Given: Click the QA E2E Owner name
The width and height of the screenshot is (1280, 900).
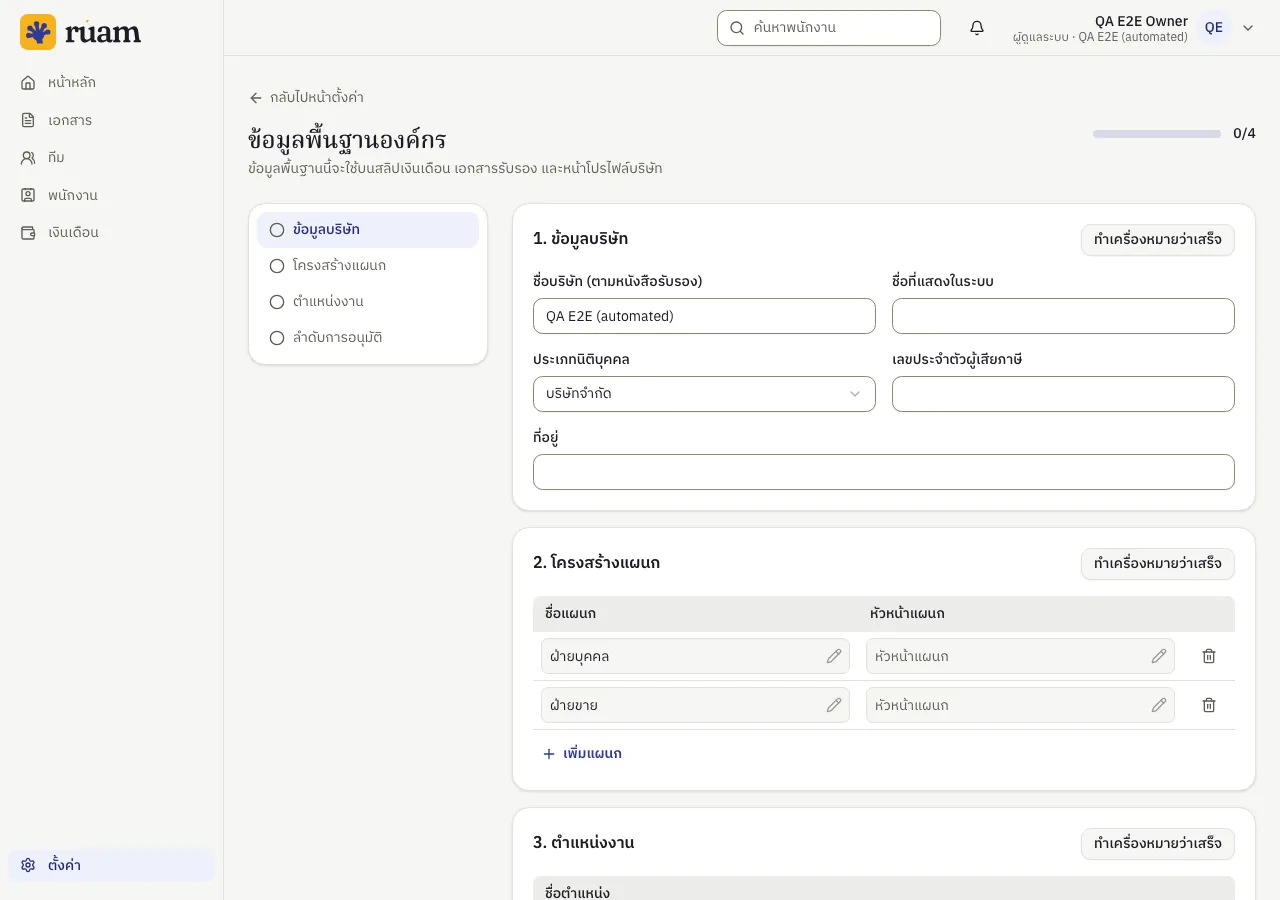Looking at the screenshot, I should [1141, 21].
